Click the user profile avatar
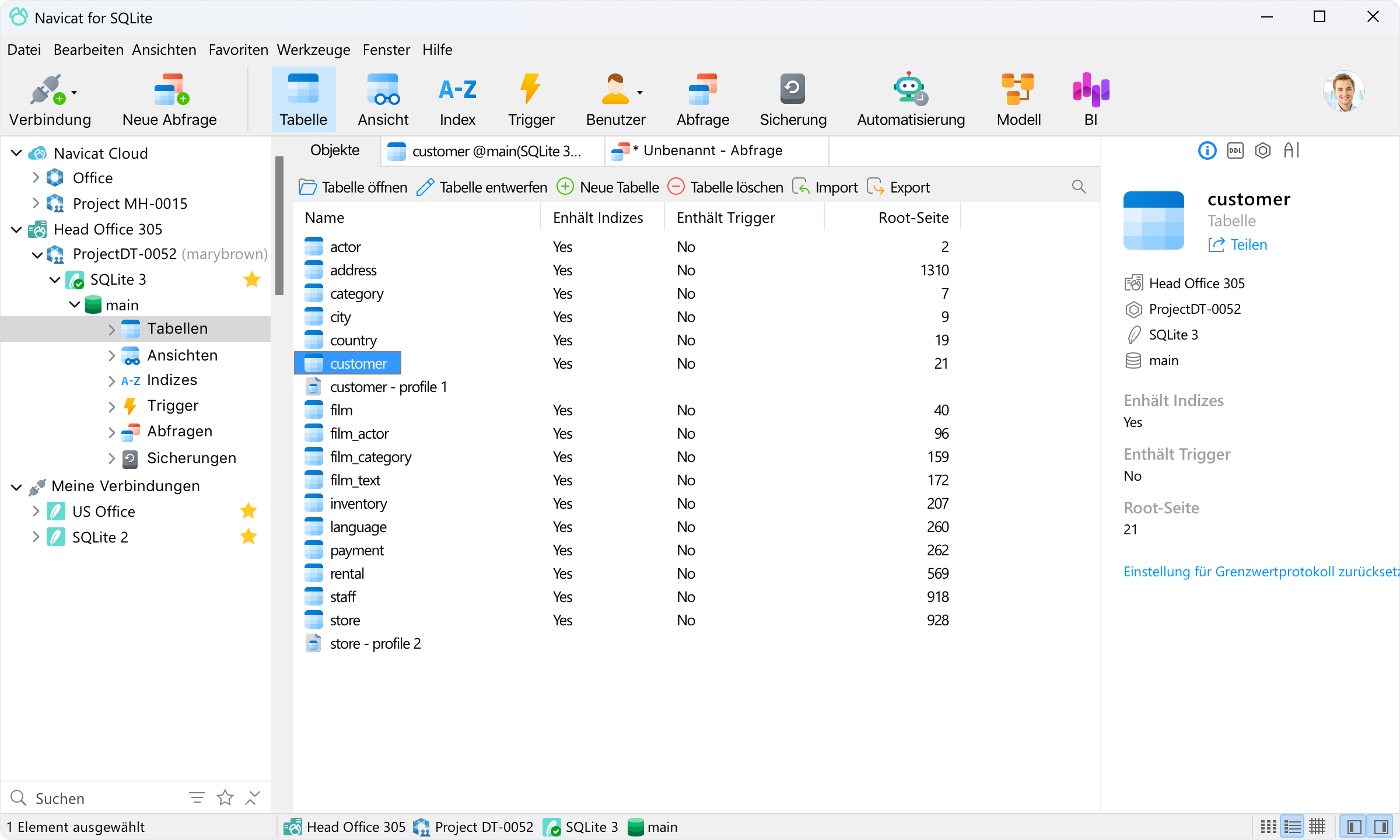The image size is (1400, 840). [1343, 92]
